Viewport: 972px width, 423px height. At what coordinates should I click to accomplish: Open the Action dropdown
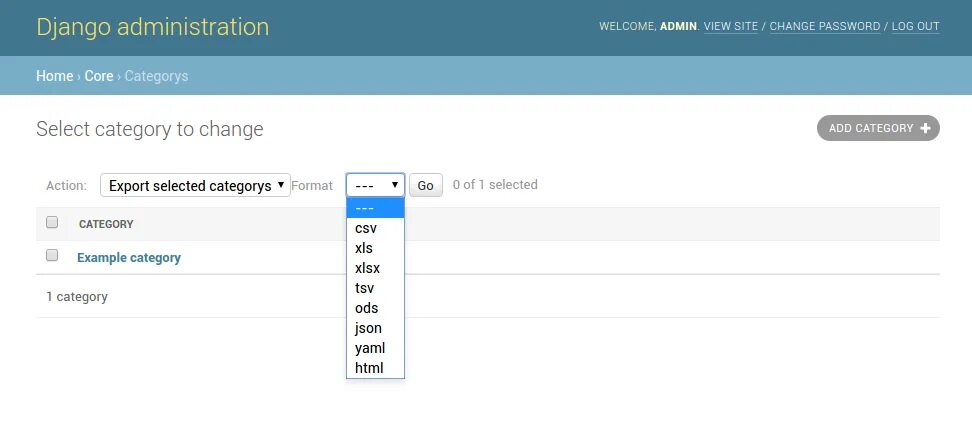[x=195, y=185]
